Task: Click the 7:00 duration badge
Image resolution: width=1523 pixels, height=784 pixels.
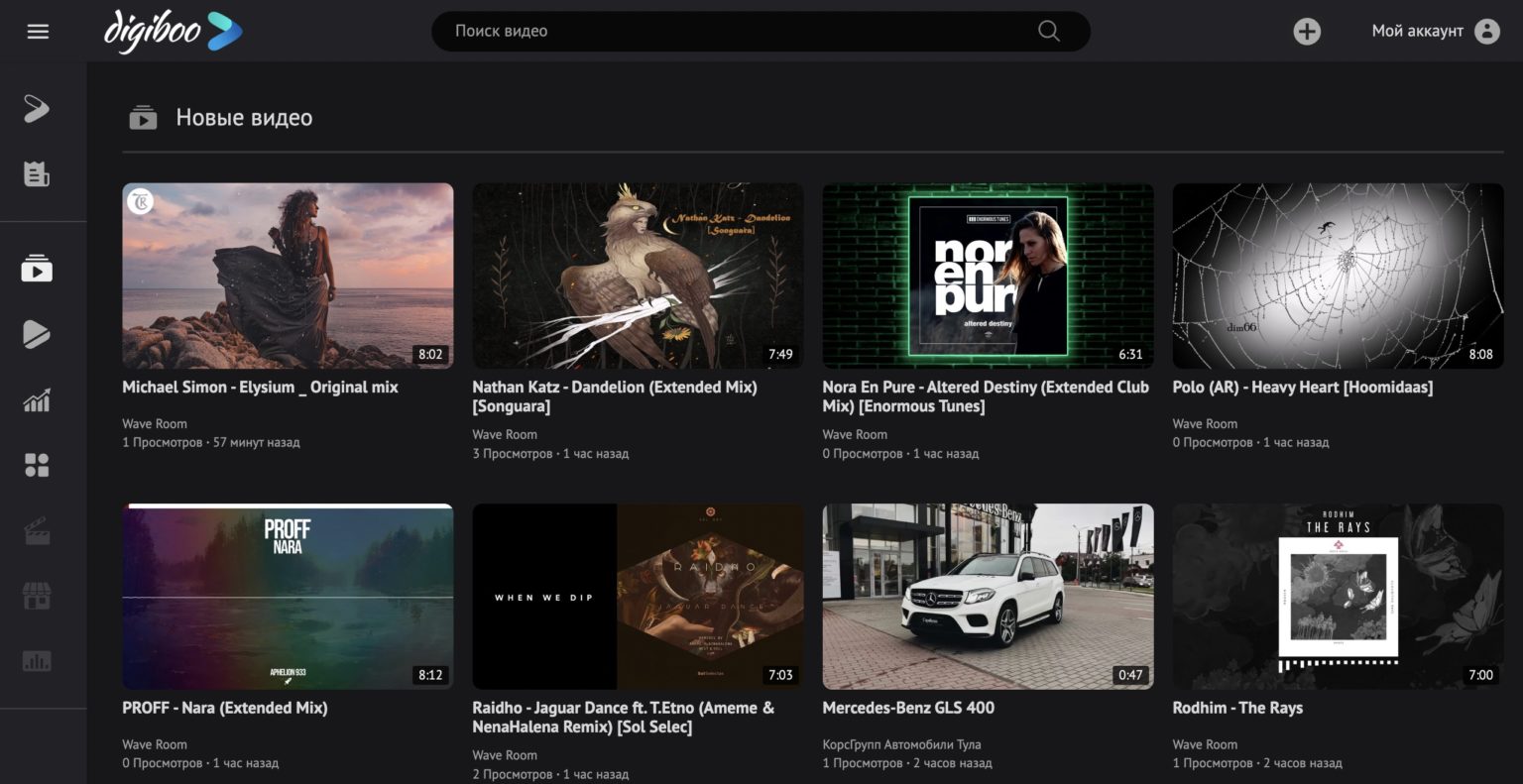Action: (x=1480, y=675)
